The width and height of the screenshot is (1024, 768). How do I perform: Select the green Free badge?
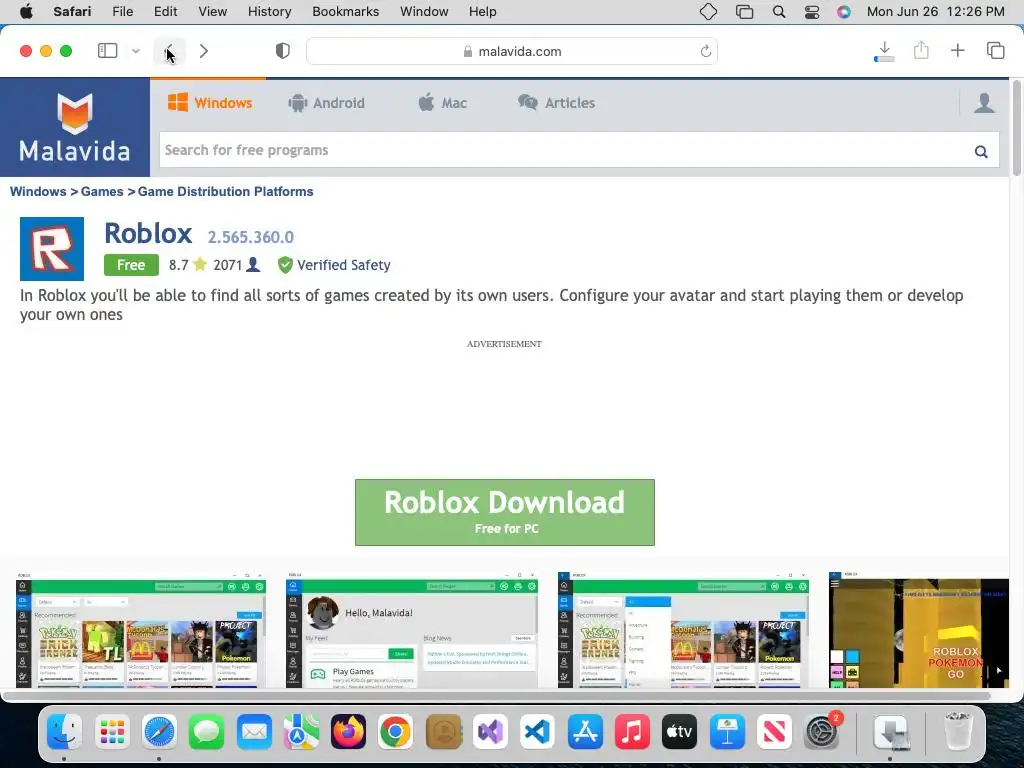[x=131, y=264]
